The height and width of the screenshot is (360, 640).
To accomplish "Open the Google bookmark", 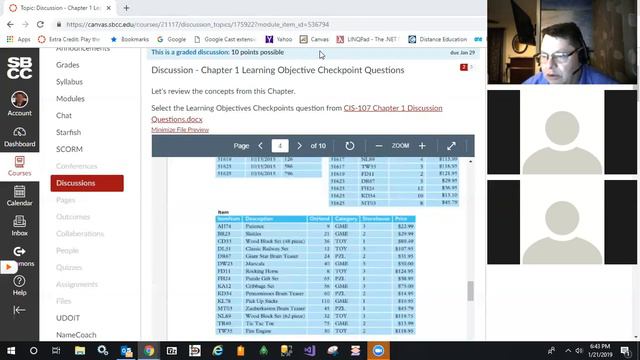I will [172, 39].
